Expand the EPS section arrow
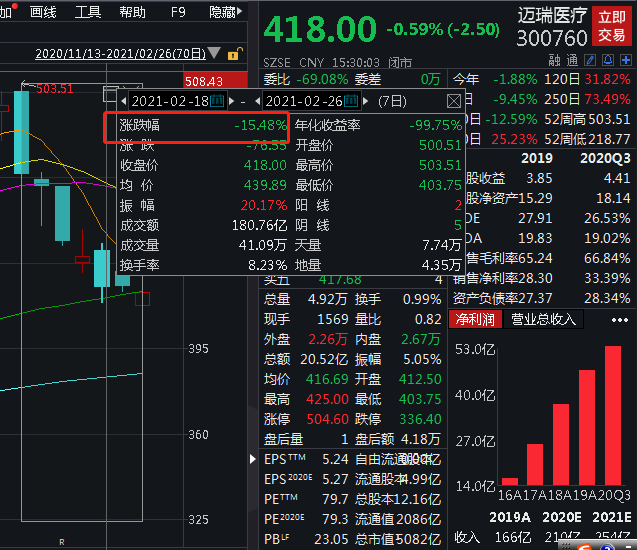The height and width of the screenshot is (550, 637). (253, 459)
